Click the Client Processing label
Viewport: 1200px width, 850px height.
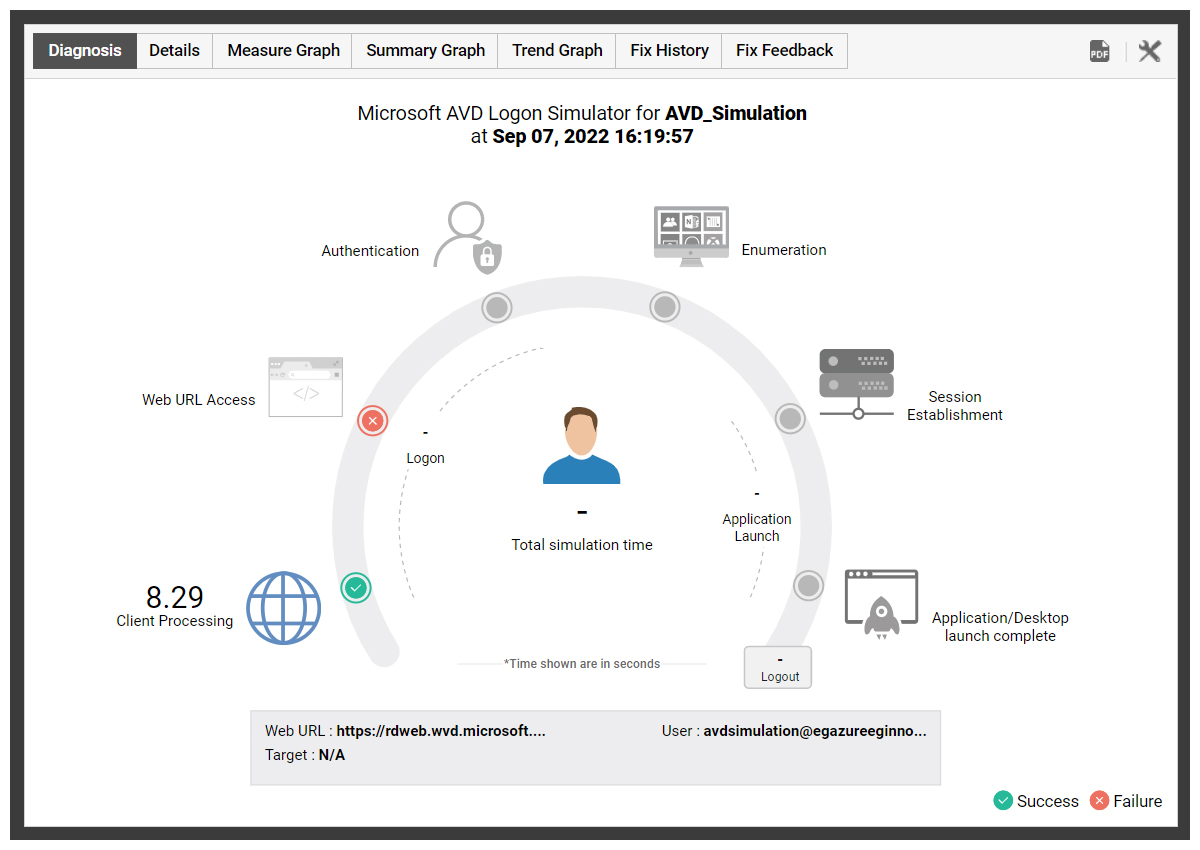point(175,621)
